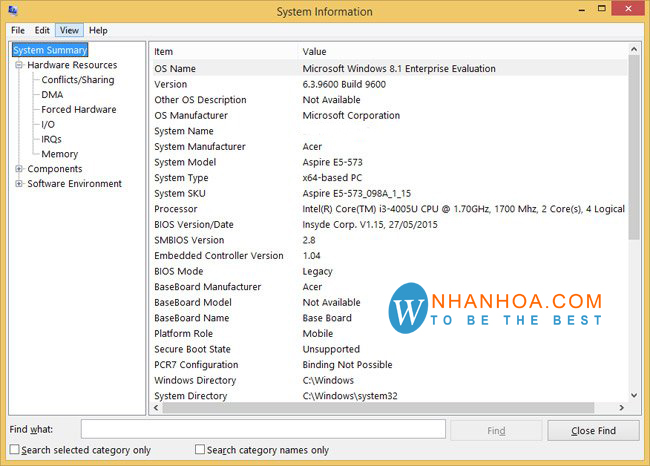Click the Microsoft Corporation value
Image resolution: width=650 pixels, height=466 pixels.
pos(351,115)
